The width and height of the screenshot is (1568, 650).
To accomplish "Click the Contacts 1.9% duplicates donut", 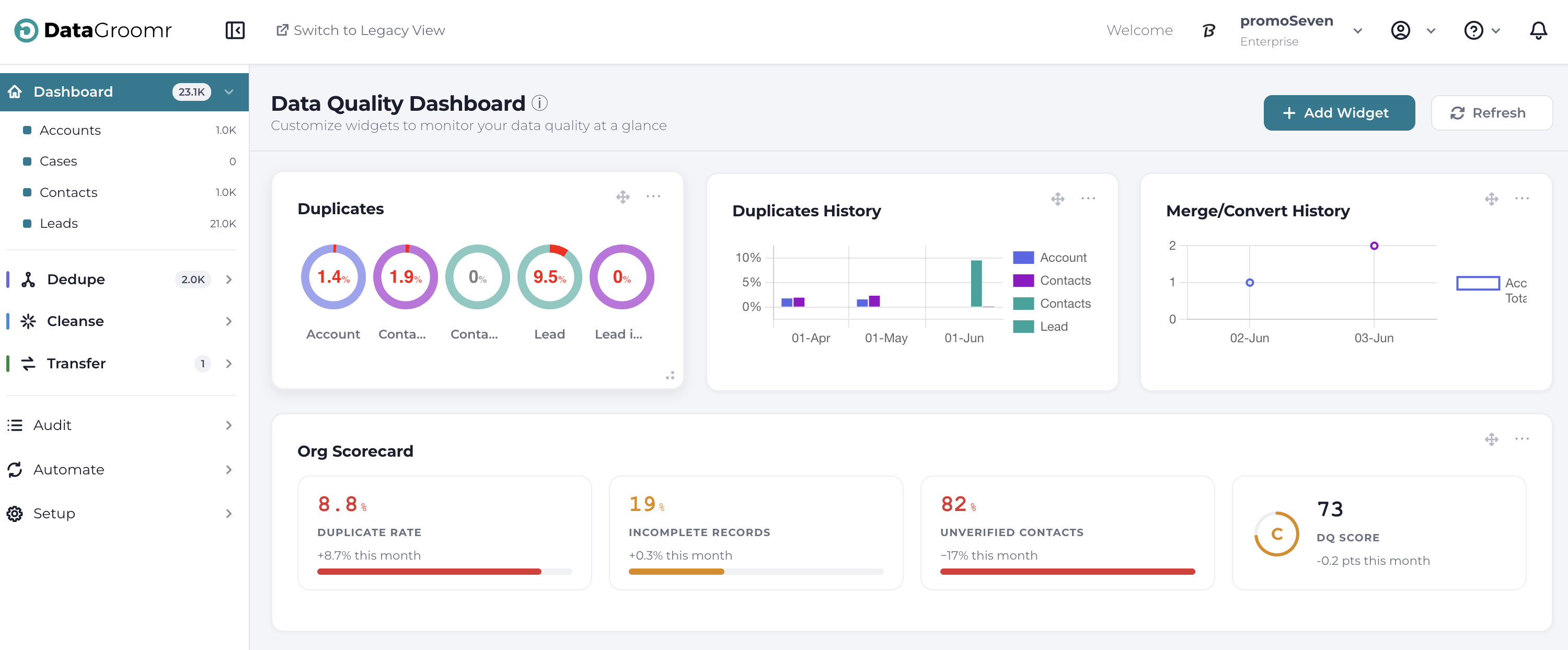I will tap(406, 277).
